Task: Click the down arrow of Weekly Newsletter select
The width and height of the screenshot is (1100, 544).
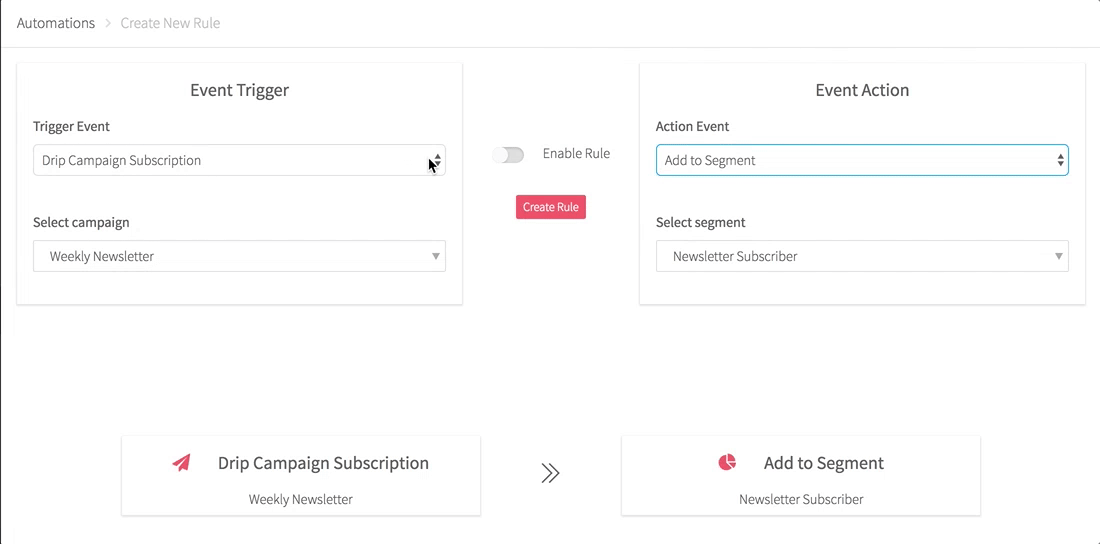Action: [x=436, y=256]
